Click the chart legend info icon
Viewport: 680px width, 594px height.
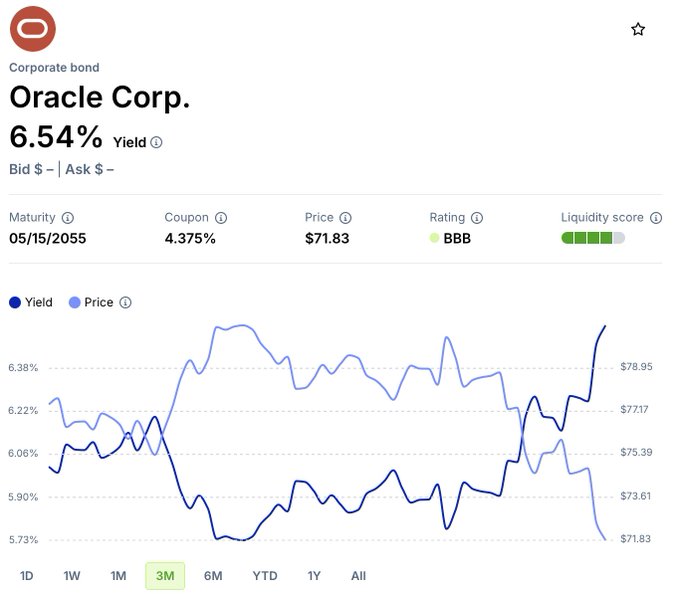125,302
